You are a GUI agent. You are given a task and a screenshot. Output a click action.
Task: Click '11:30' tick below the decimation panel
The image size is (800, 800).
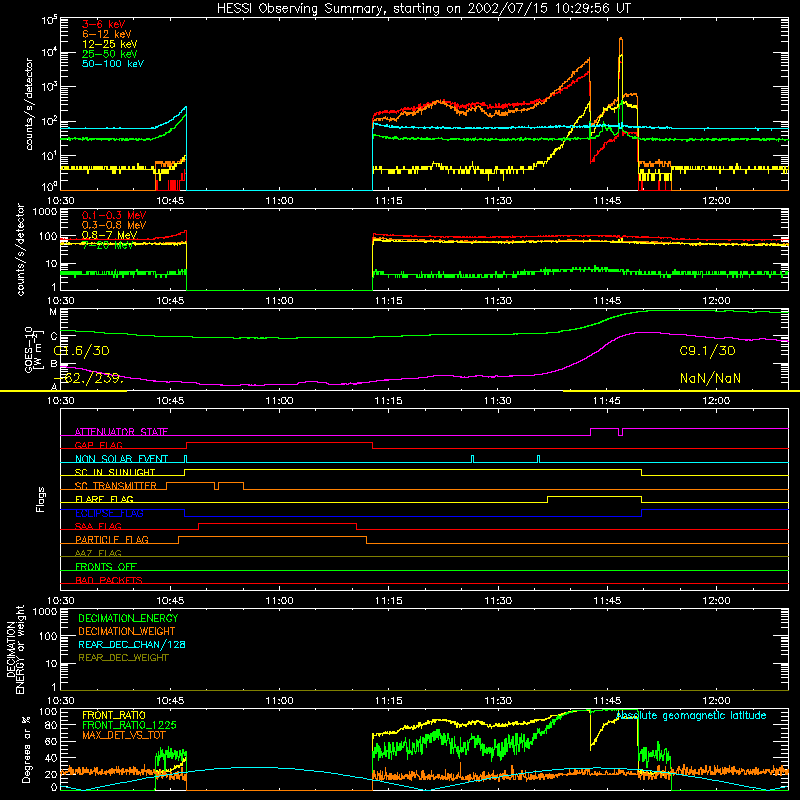498,701
